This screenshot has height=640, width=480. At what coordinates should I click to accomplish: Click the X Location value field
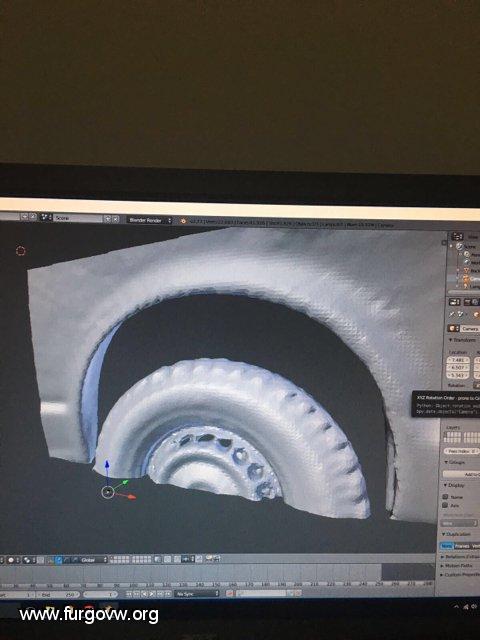tap(458, 360)
